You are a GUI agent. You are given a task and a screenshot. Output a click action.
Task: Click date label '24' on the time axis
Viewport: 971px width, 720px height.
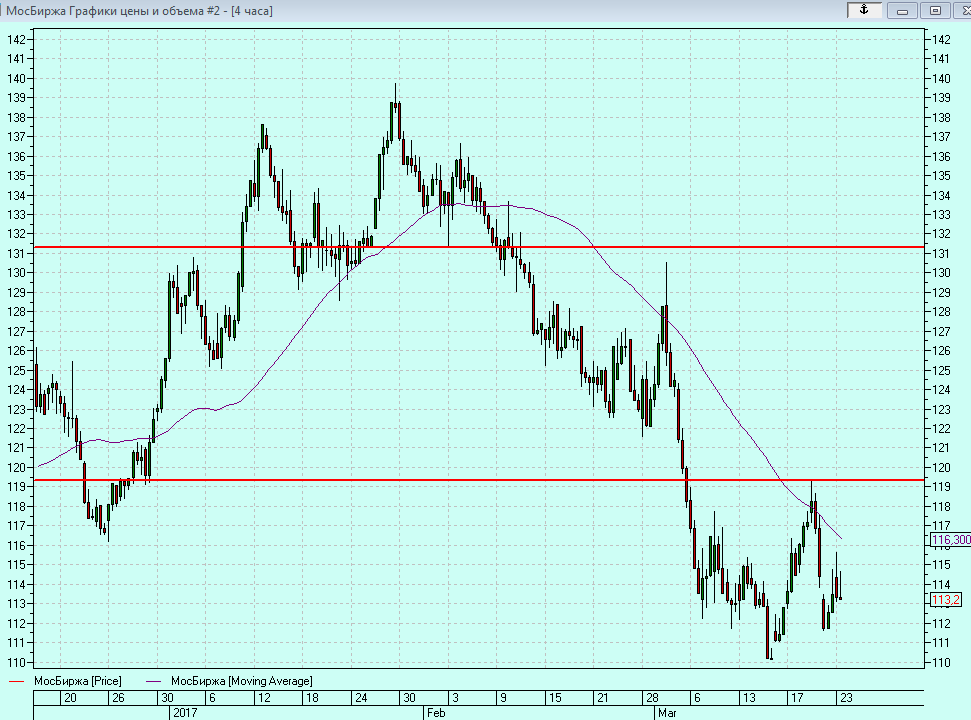pyautogui.click(x=361, y=698)
